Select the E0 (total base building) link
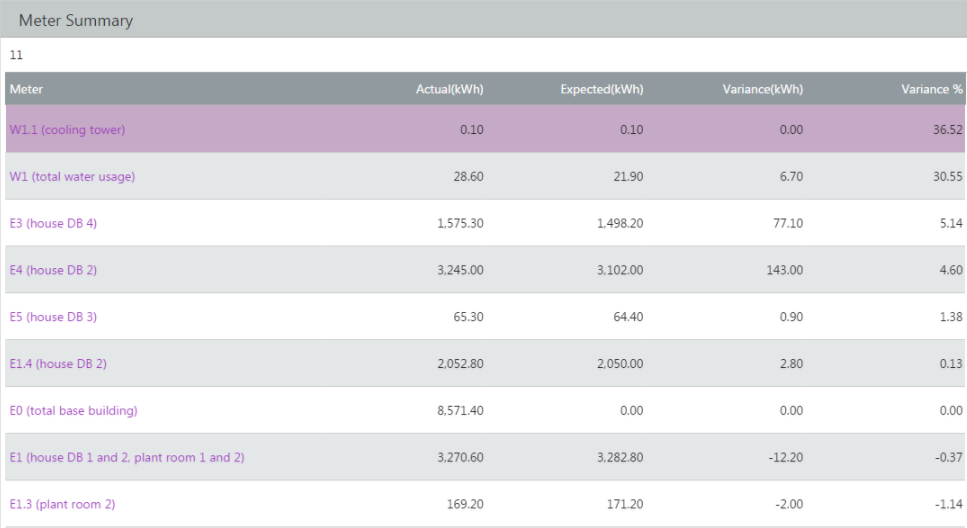 coord(73,411)
